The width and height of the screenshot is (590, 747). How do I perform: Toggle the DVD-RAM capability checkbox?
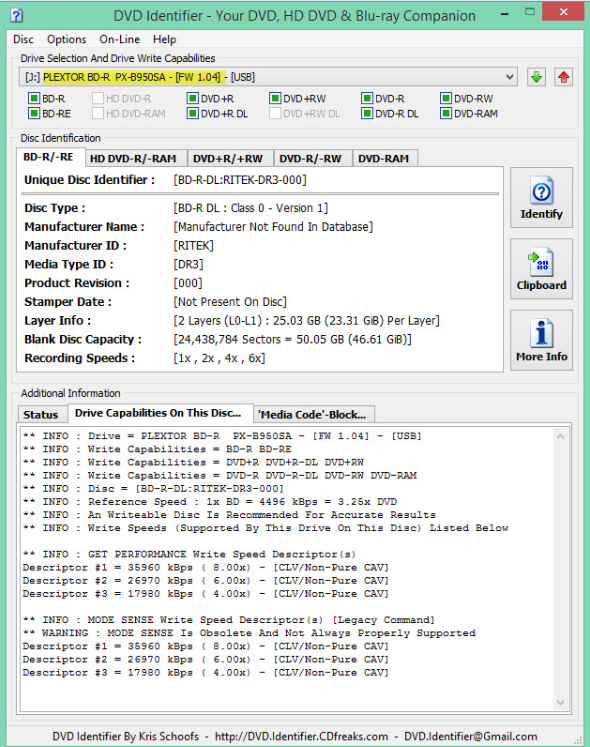coord(446,114)
